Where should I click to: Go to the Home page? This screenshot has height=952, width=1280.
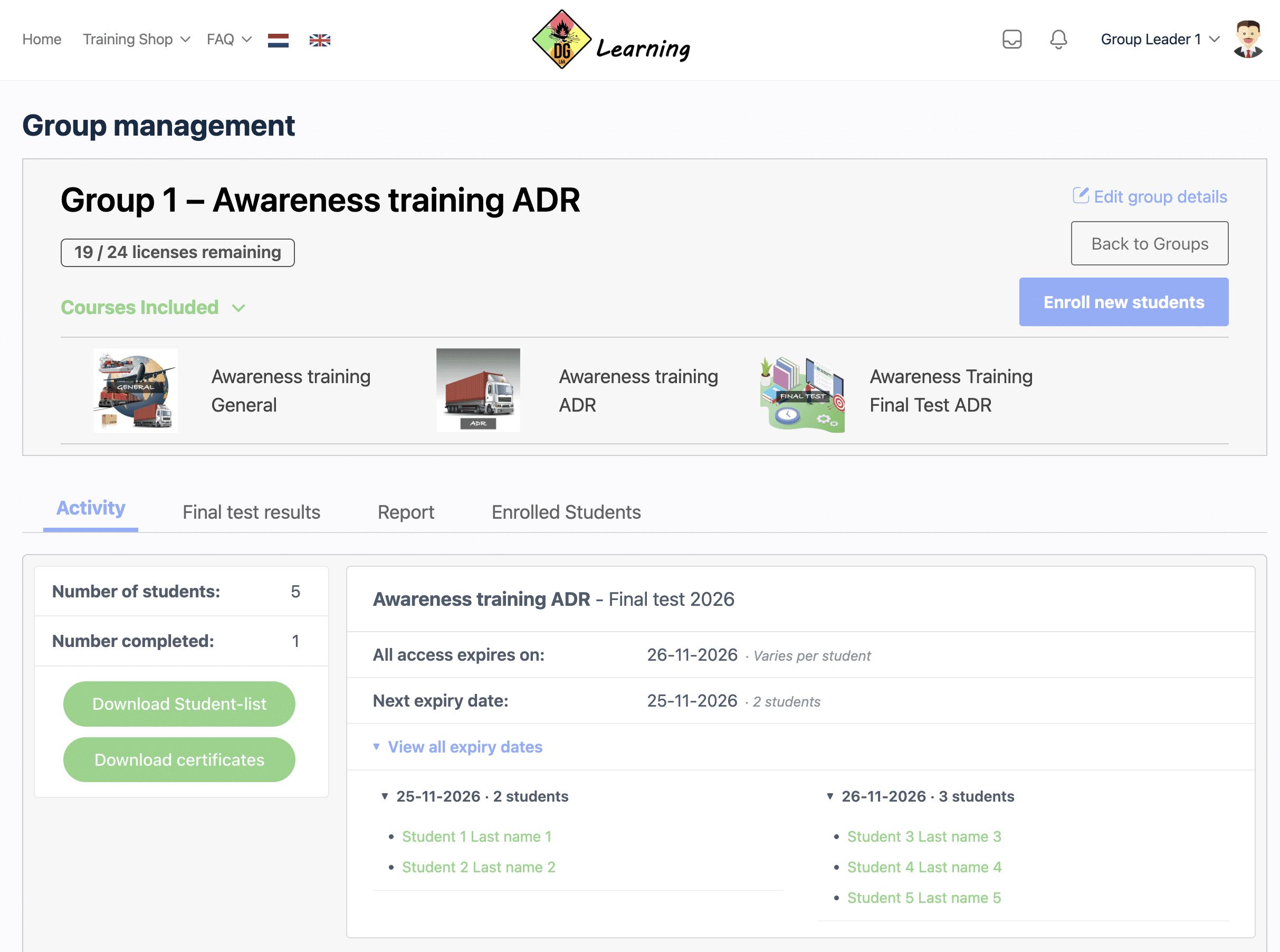click(42, 39)
